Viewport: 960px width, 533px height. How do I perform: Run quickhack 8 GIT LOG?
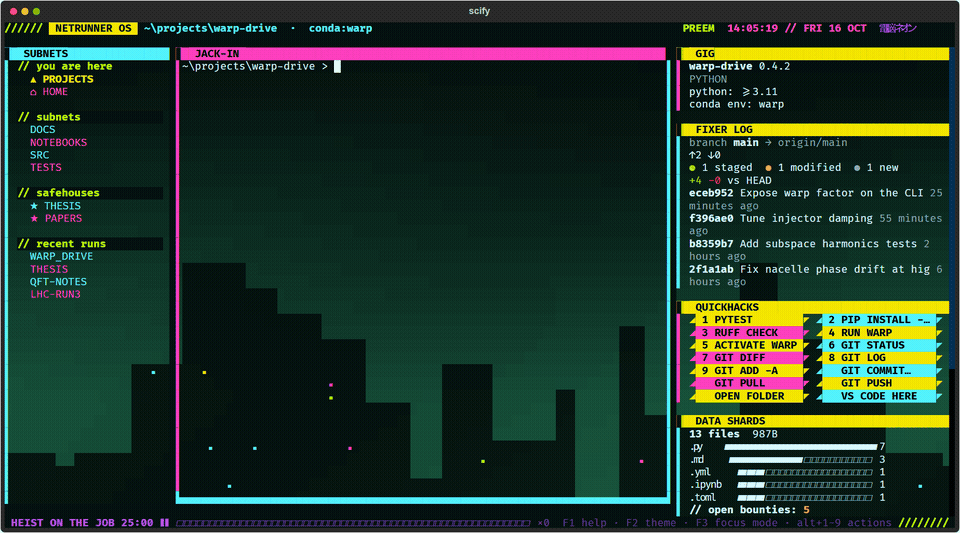(x=879, y=358)
